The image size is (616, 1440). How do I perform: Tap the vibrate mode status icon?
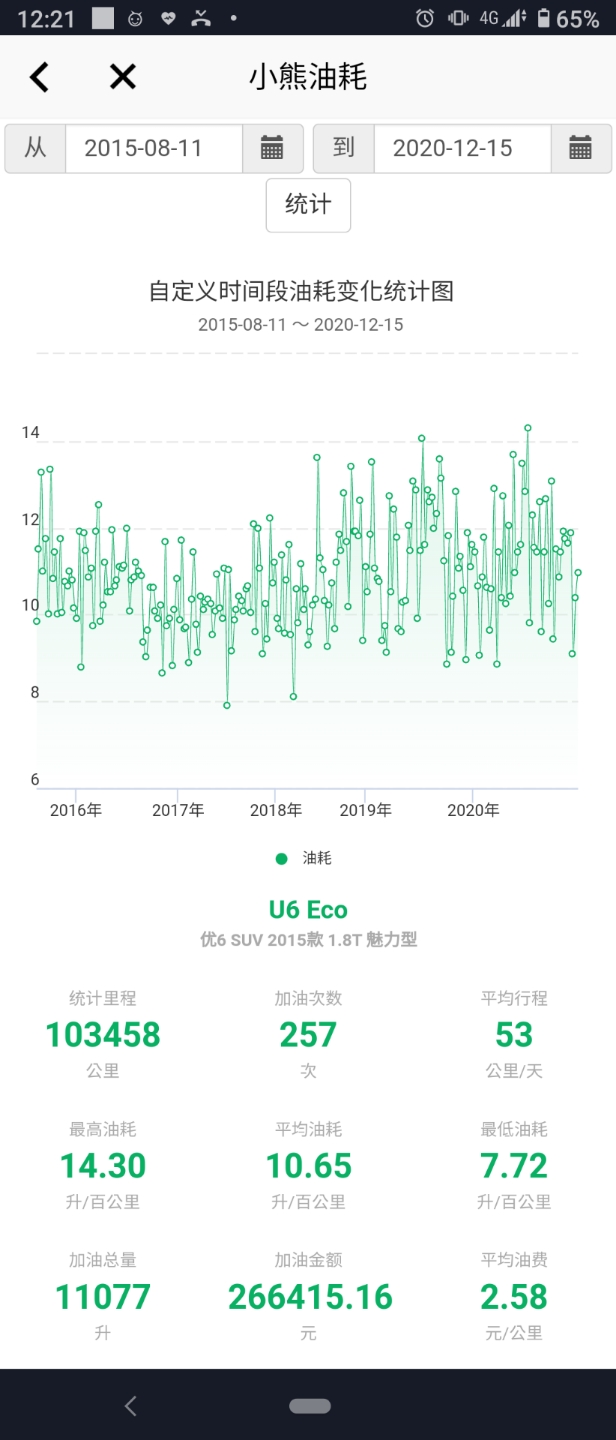tap(458, 18)
